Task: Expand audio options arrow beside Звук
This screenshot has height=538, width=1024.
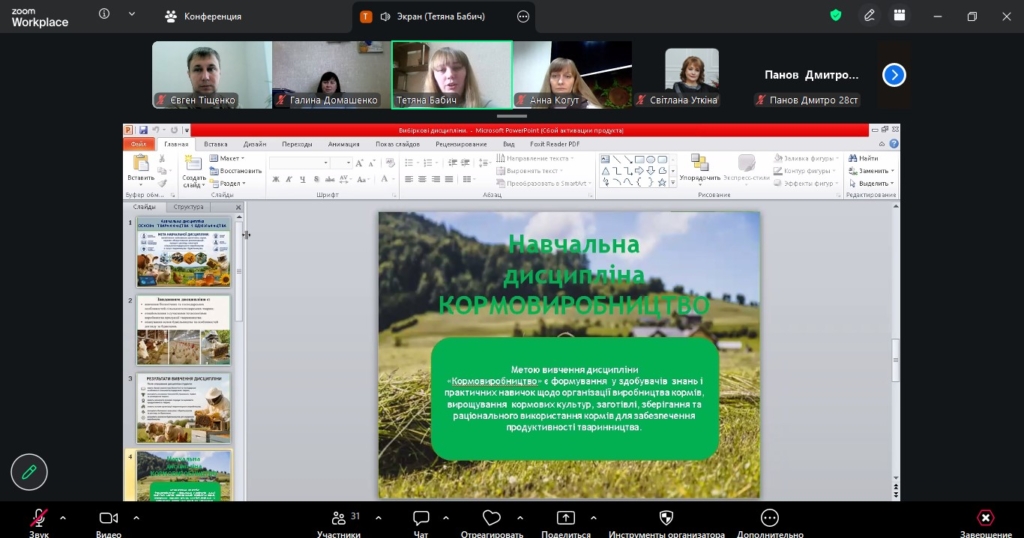Action: pyautogui.click(x=63, y=518)
